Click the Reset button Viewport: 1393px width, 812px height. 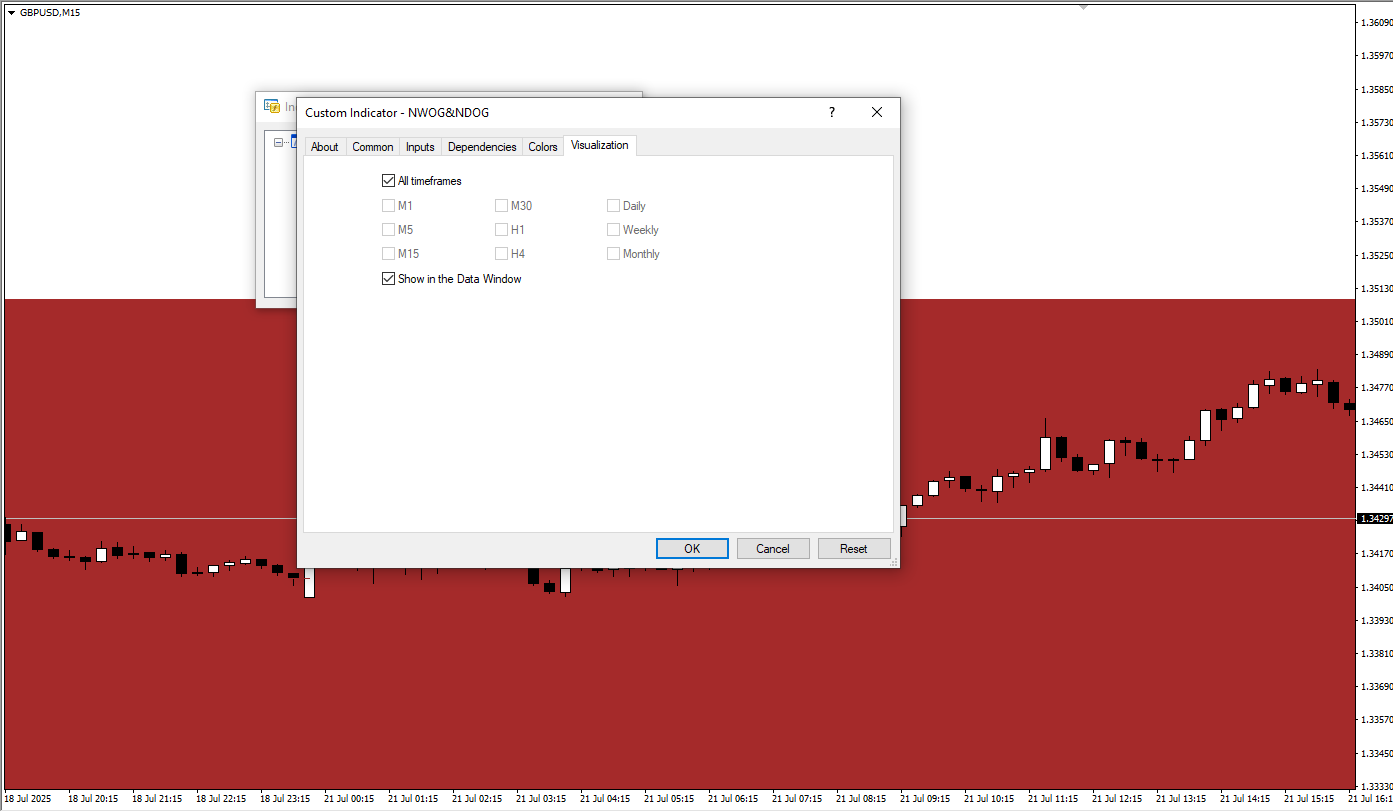(854, 548)
